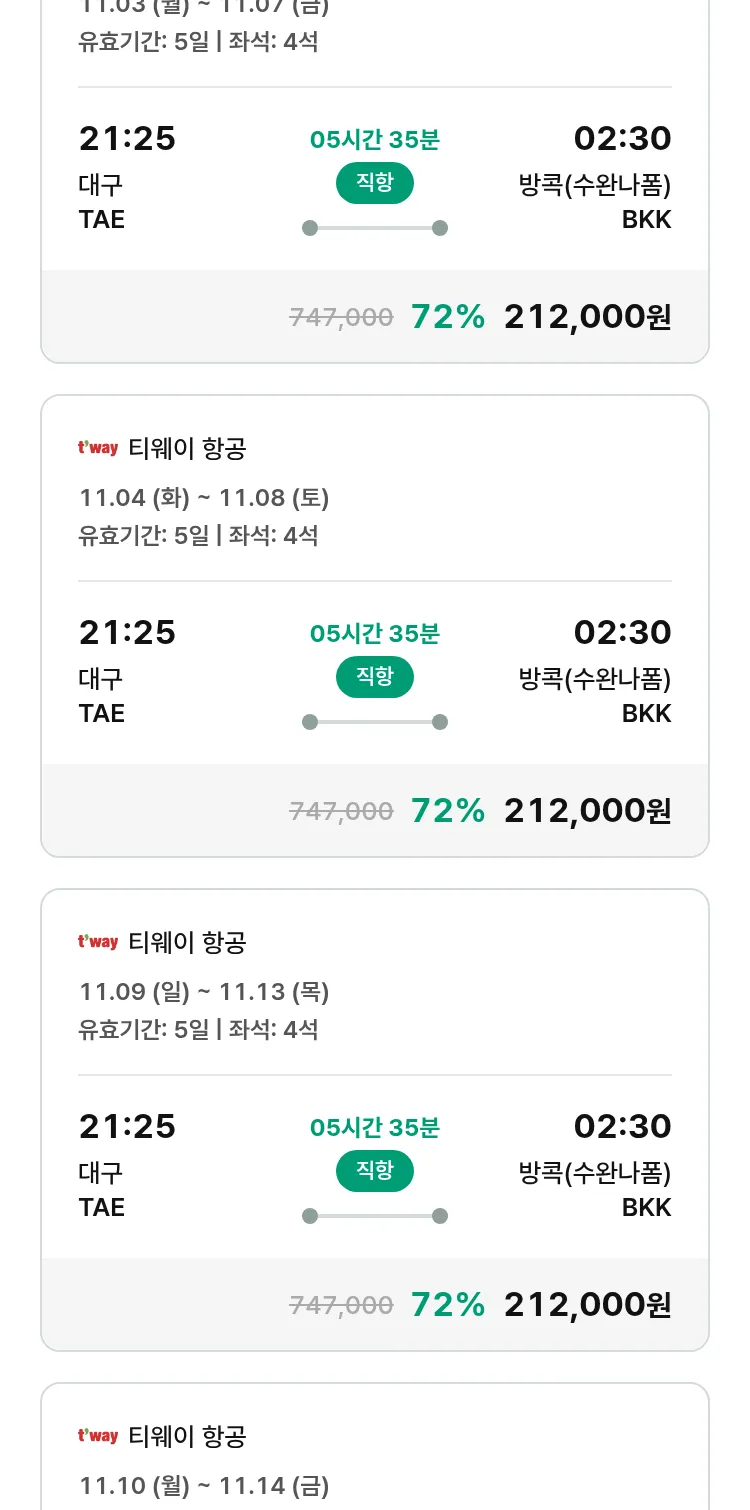Viewport: 750px width, 1510px height.
Task: Tap 직항 badge on the topmost flight card
Action: tap(374, 183)
